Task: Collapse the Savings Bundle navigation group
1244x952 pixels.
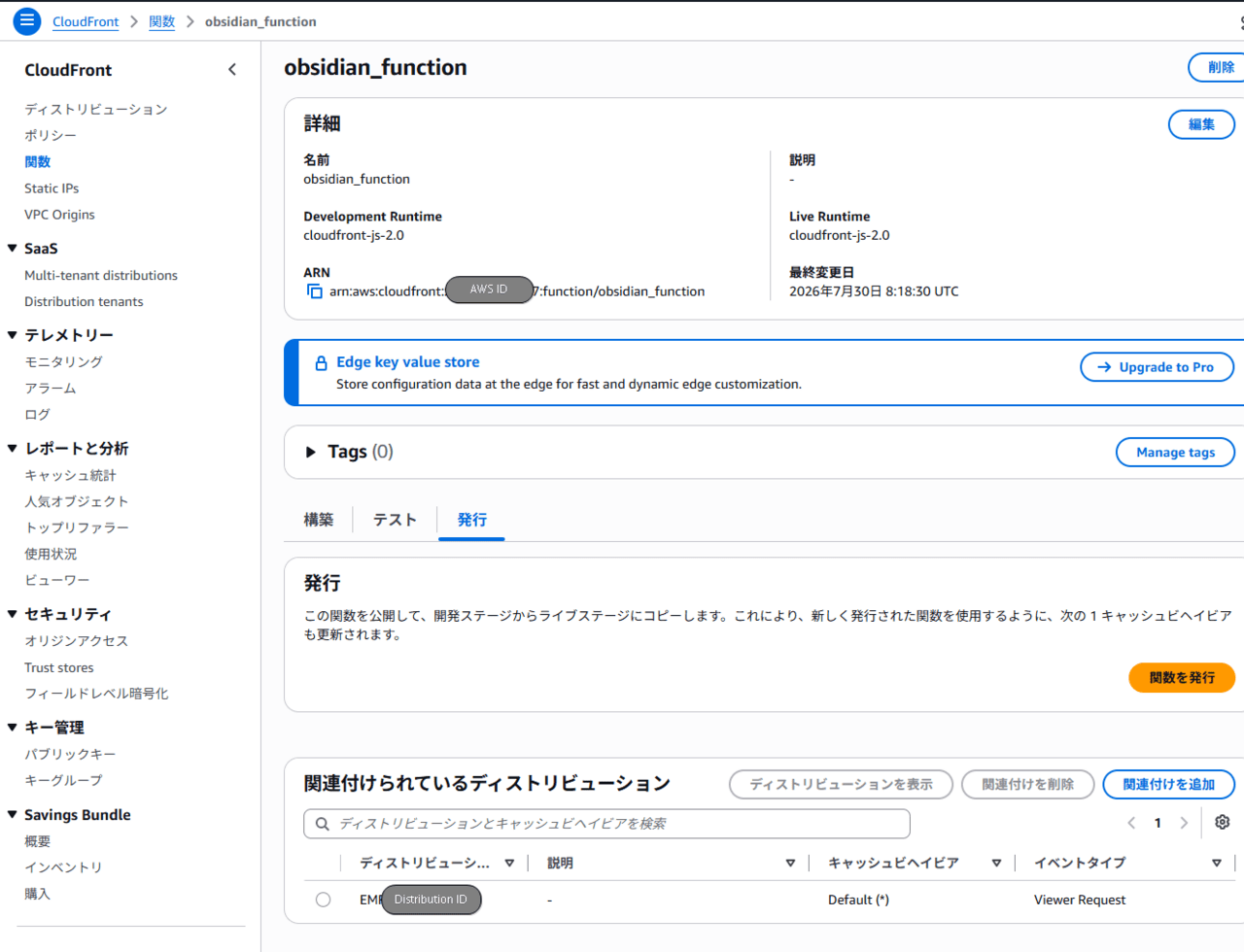Action: (x=13, y=815)
